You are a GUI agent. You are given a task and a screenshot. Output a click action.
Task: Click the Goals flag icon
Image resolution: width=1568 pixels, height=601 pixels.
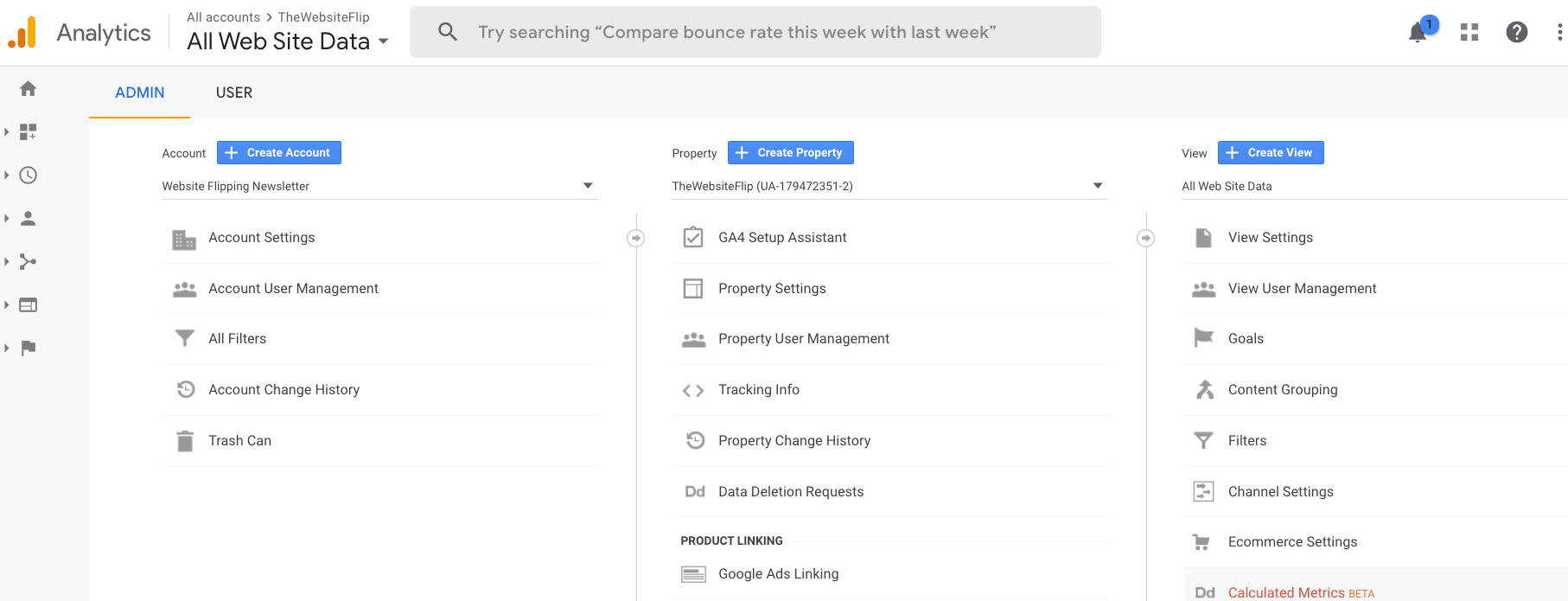[x=1203, y=338]
